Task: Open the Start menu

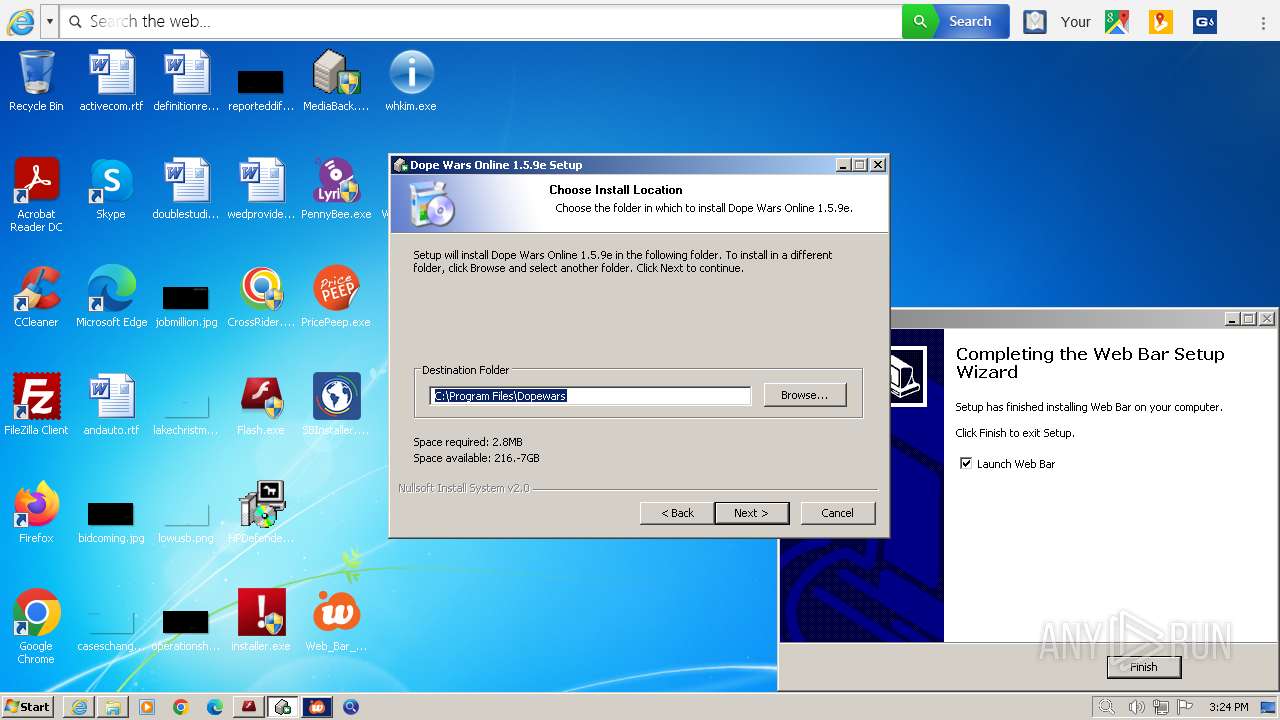Action: 27,706
